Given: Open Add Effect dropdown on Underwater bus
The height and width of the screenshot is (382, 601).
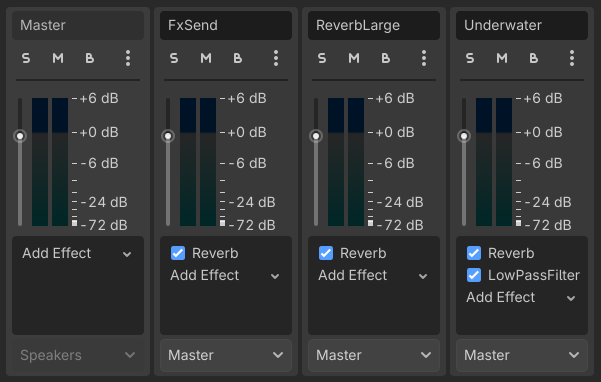Looking at the screenshot, I should (522, 297).
